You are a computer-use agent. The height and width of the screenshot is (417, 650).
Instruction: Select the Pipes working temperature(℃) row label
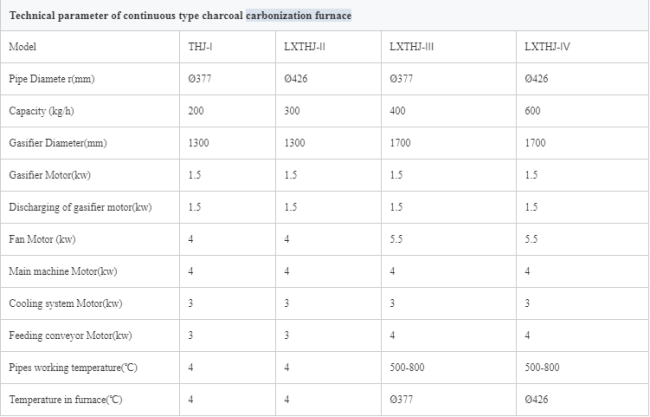(x=72, y=368)
